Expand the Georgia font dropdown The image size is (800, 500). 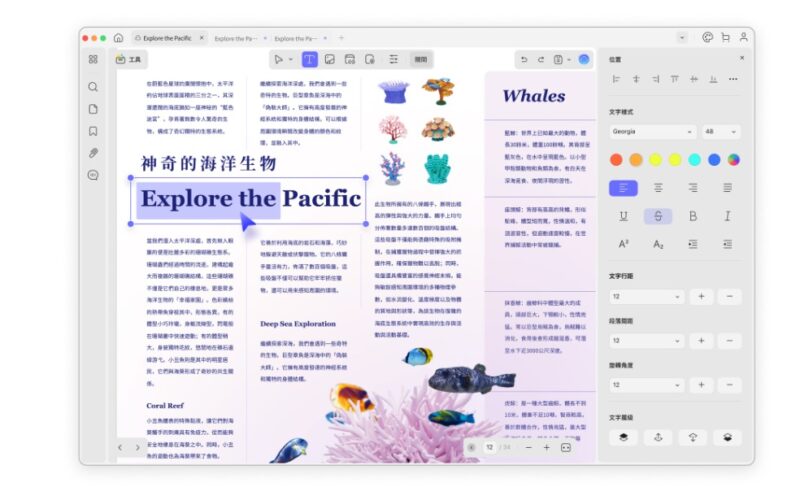(x=652, y=132)
